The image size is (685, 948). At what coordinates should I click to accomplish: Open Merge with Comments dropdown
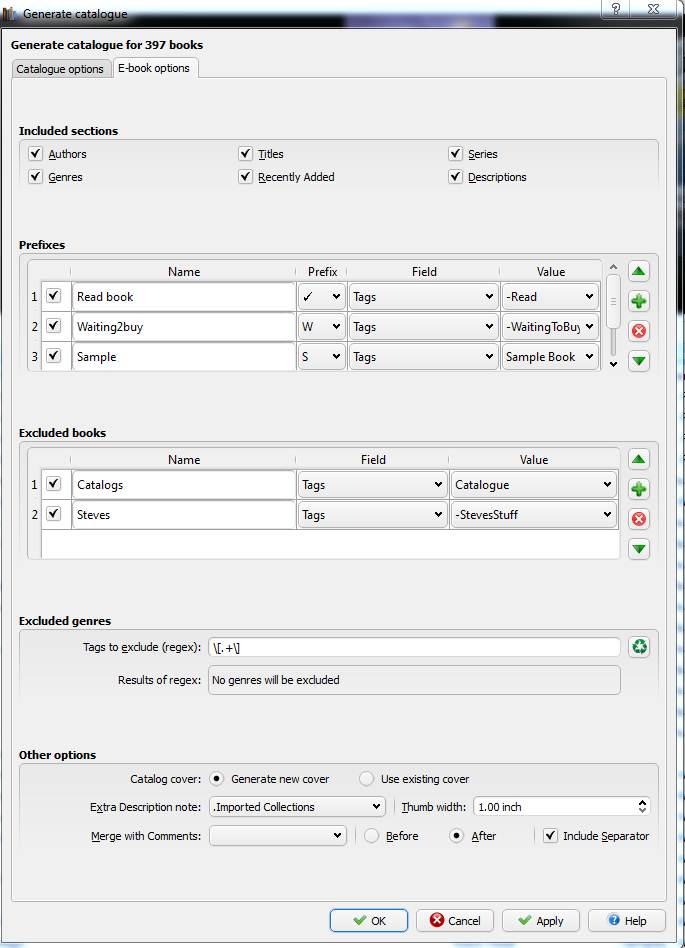point(278,836)
